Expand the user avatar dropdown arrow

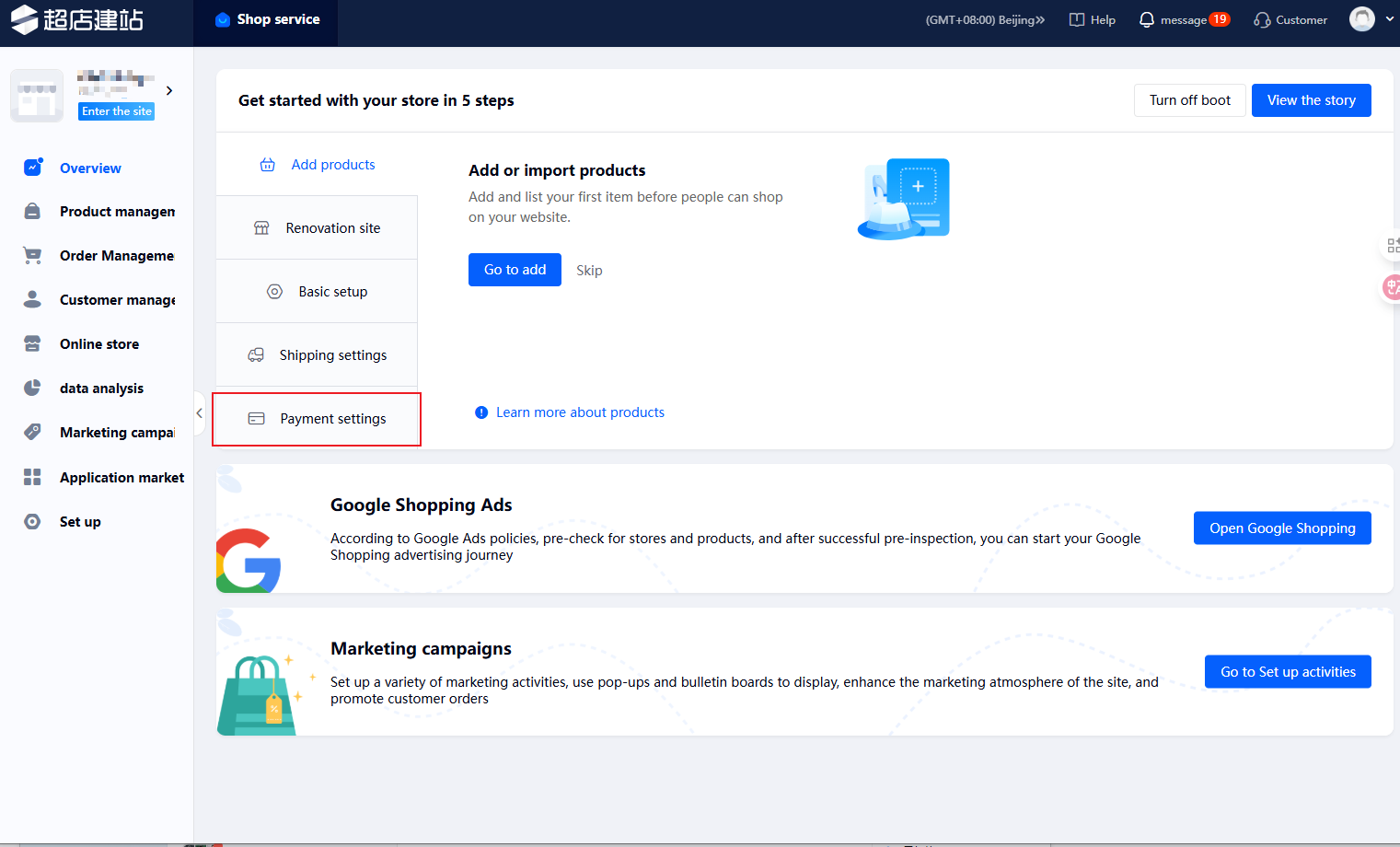pos(1389,18)
